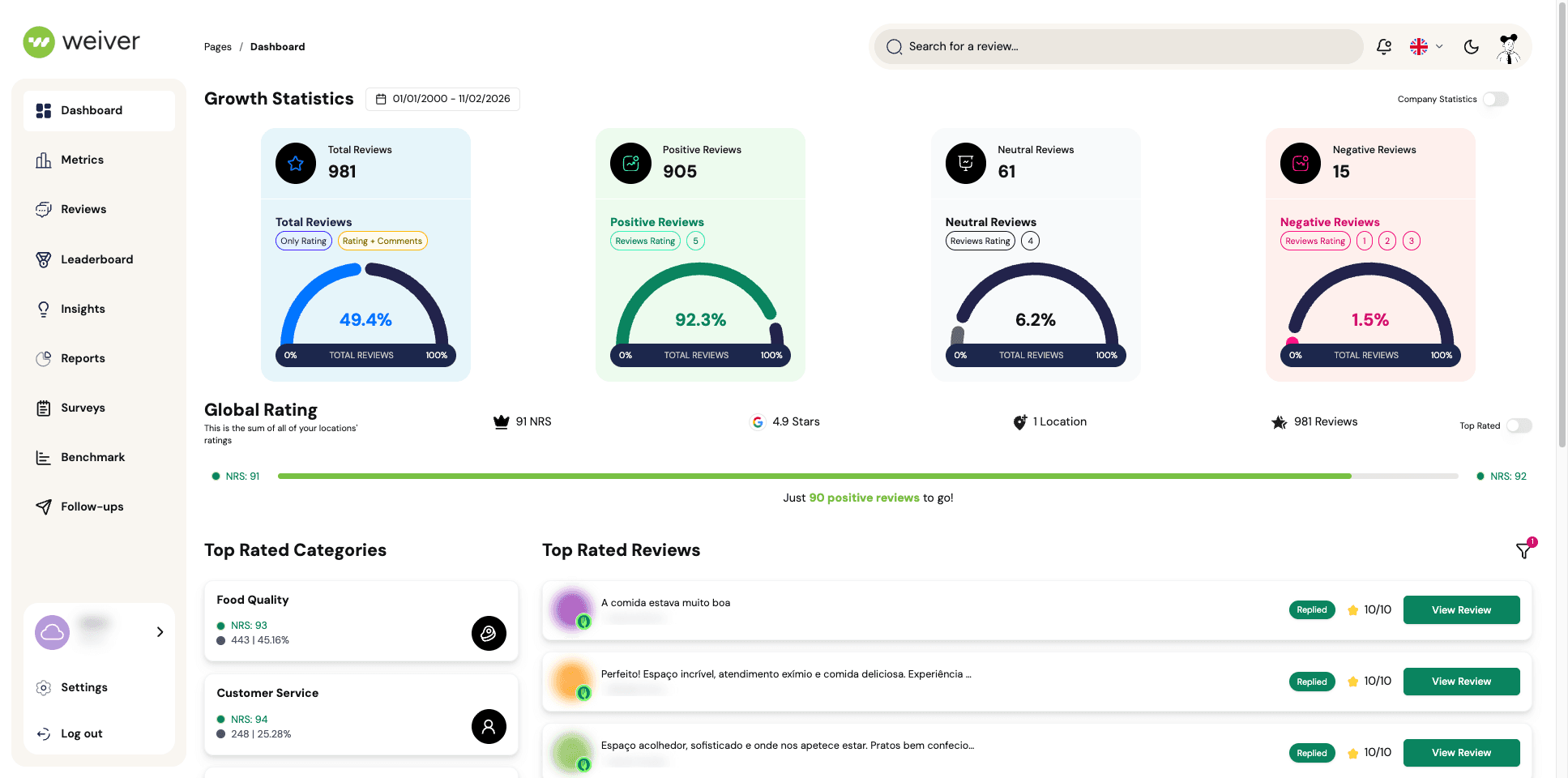Click Log out in the sidebar
1568x778 pixels.
(81, 733)
